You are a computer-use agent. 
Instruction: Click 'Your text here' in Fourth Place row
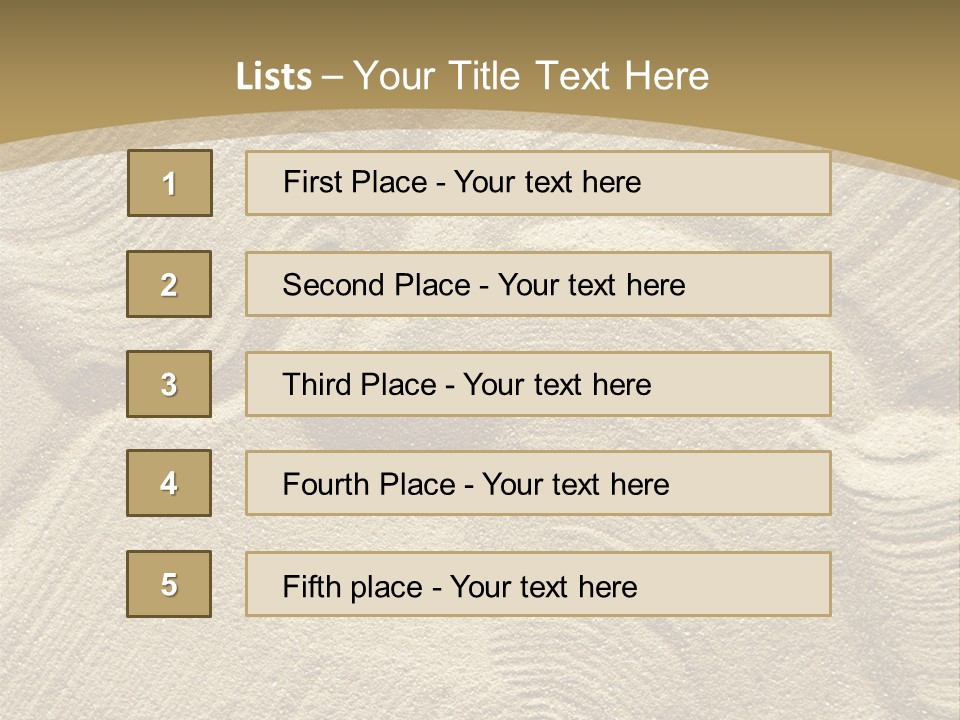575,485
